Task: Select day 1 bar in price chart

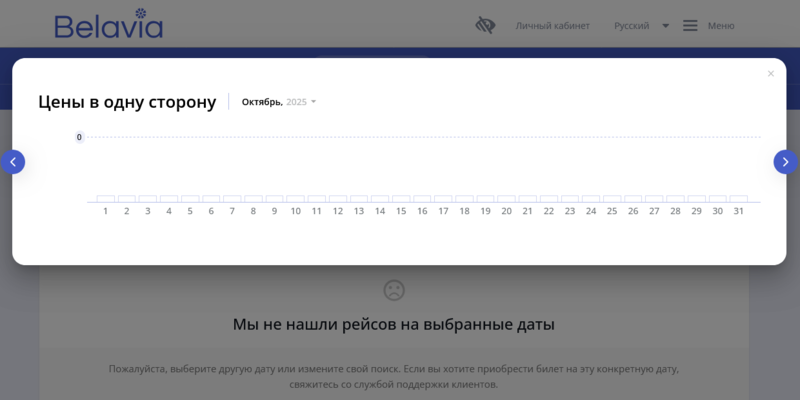Action: coord(105,199)
